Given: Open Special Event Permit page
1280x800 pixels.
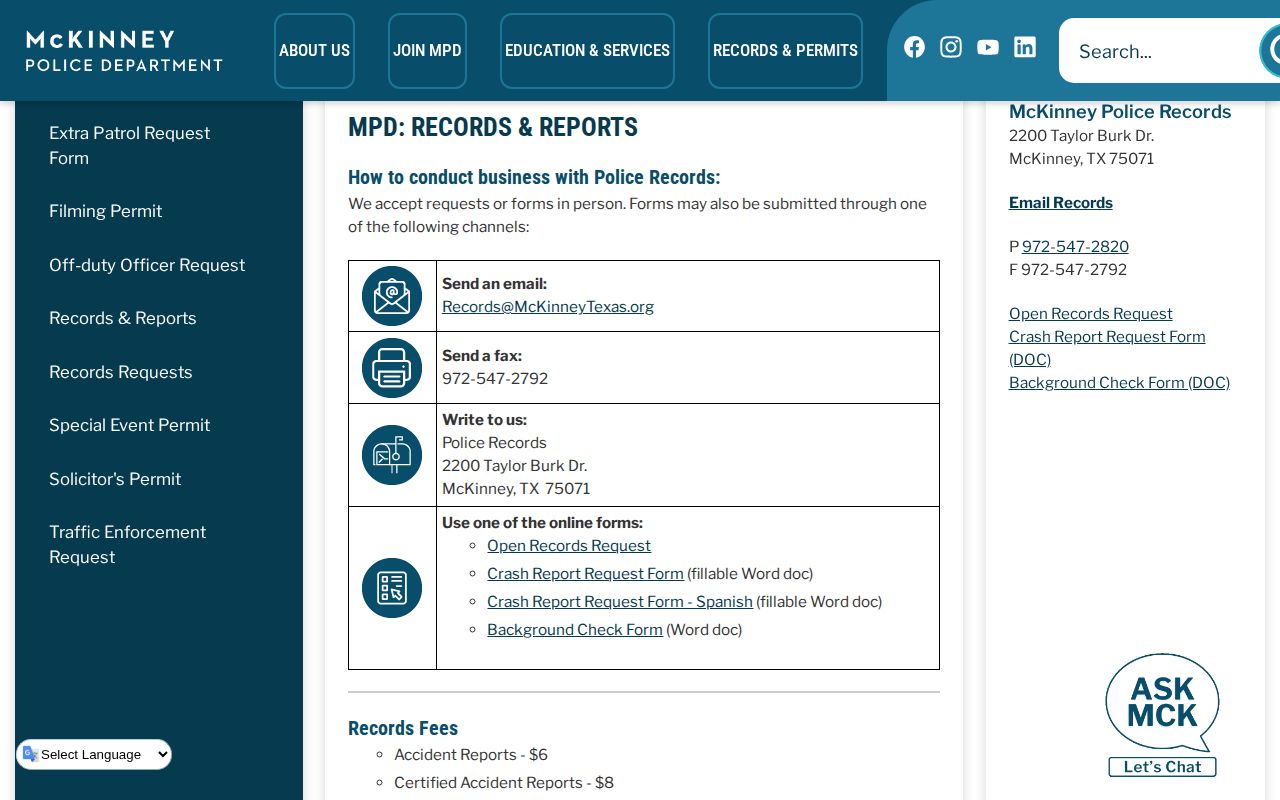Looking at the screenshot, I should (129, 425).
